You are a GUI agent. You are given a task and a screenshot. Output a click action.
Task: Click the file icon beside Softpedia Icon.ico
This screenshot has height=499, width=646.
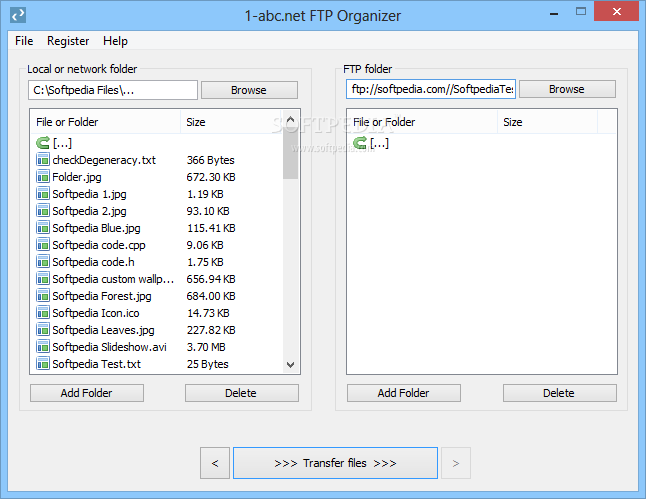(43, 313)
